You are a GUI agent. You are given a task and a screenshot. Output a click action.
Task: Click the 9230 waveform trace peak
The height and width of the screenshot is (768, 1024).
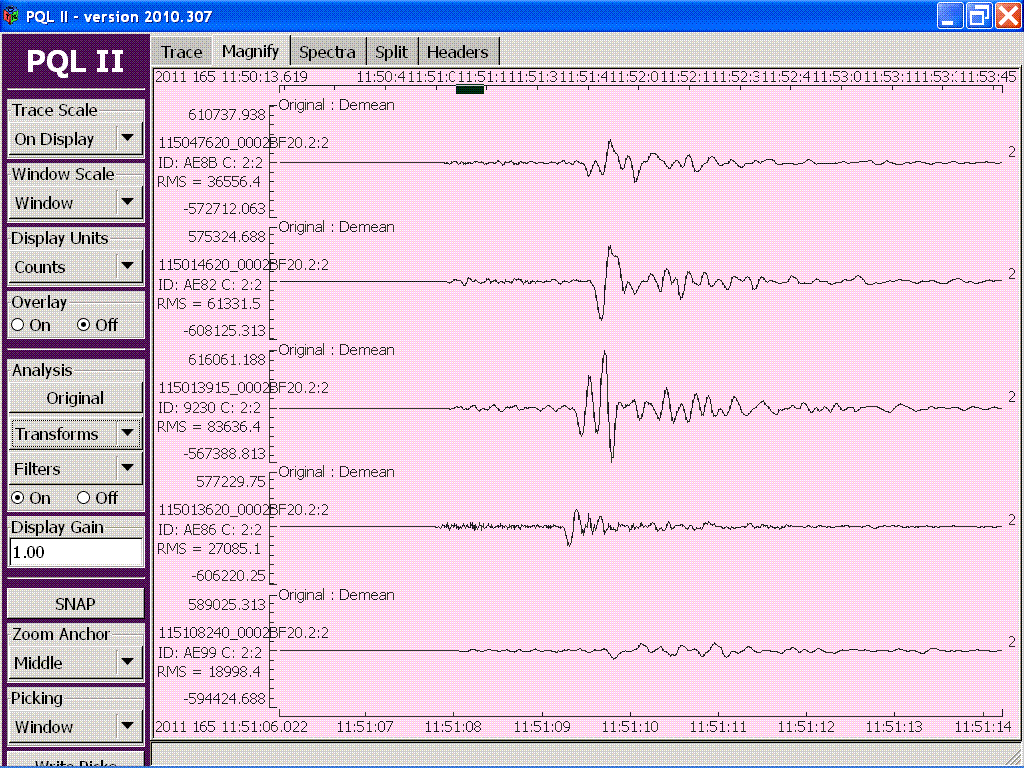tap(605, 353)
